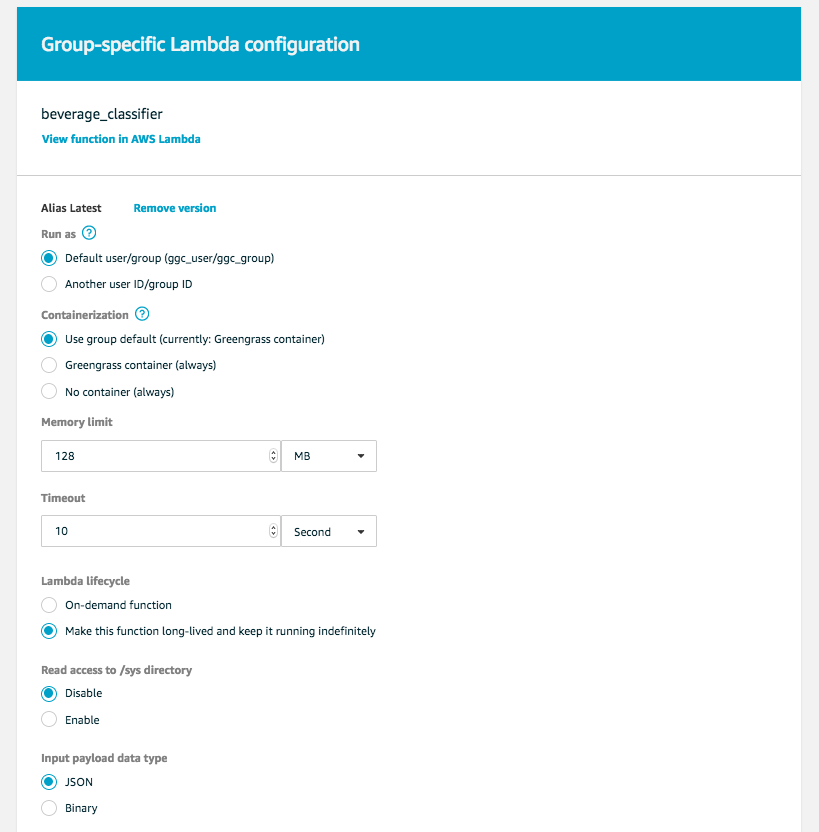Open View function in AWS Lambda link
Image resolution: width=819 pixels, height=832 pixels.
tap(121, 139)
